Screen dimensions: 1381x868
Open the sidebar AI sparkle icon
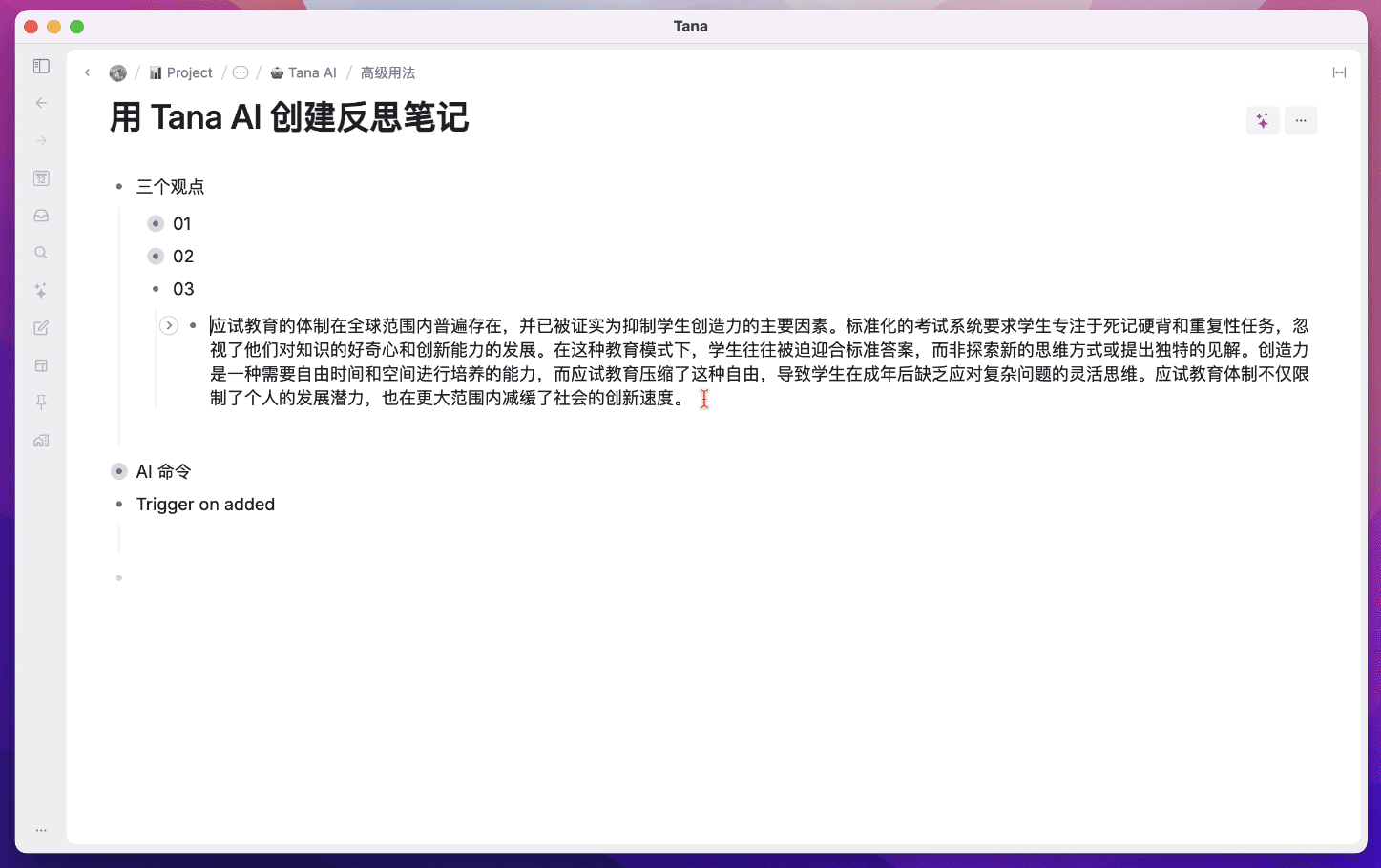pyautogui.click(x=41, y=290)
